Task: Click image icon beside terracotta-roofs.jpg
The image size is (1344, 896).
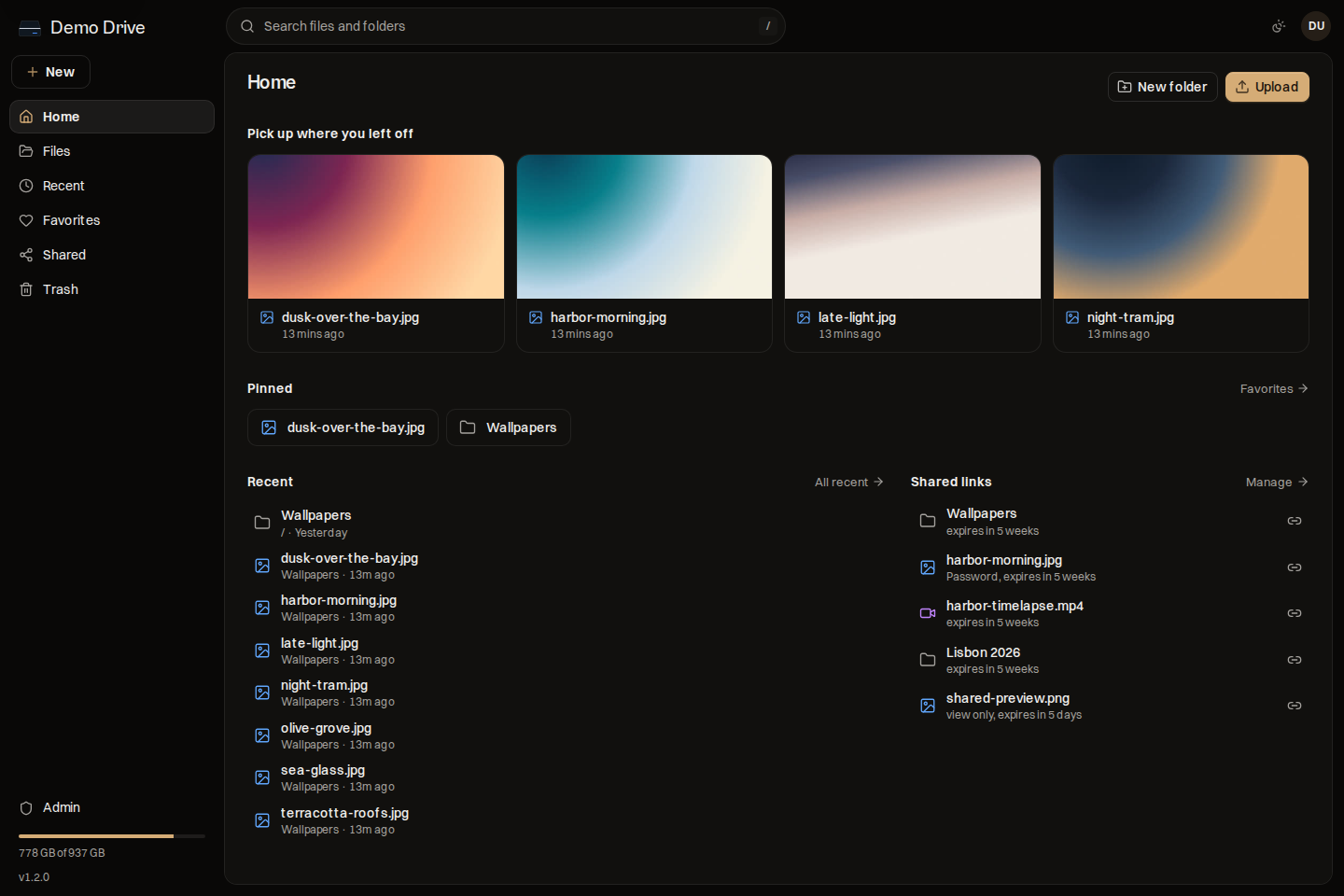Action: pos(262,820)
